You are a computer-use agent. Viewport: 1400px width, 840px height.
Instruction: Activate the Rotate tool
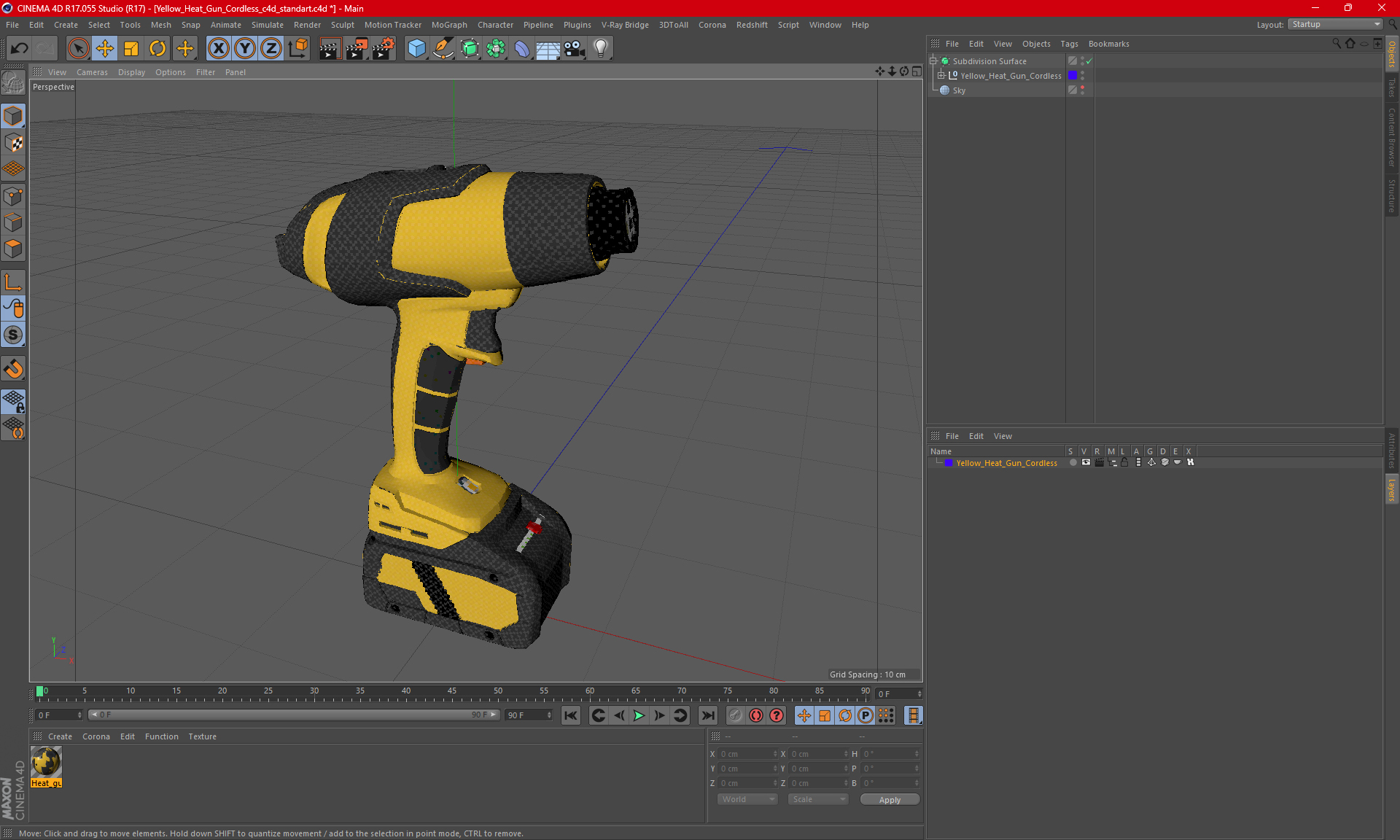pos(157,48)
